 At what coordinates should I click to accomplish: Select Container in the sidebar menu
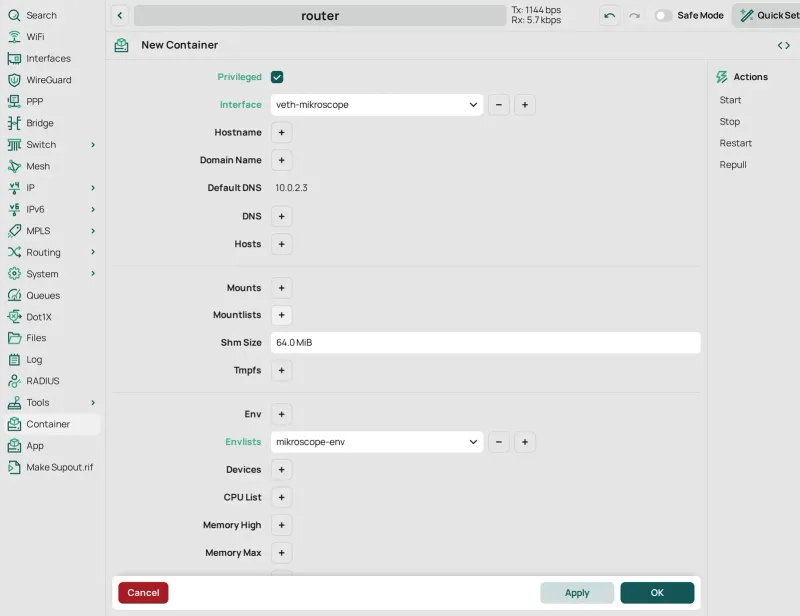coord(52,424)
